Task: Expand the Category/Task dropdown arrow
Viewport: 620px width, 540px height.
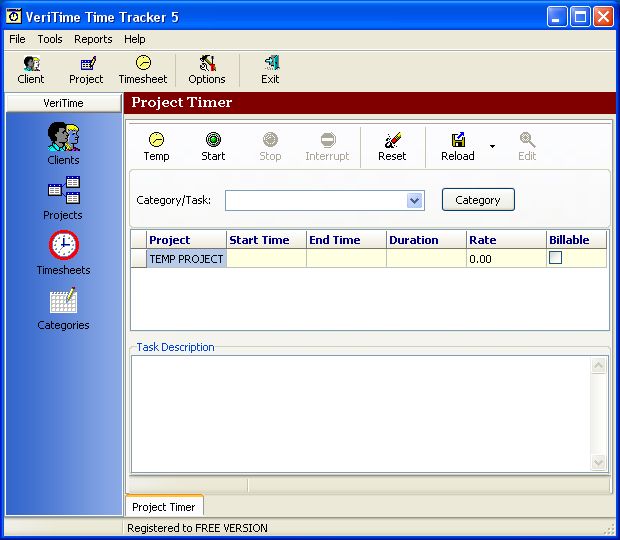Action: coord(414,200)
